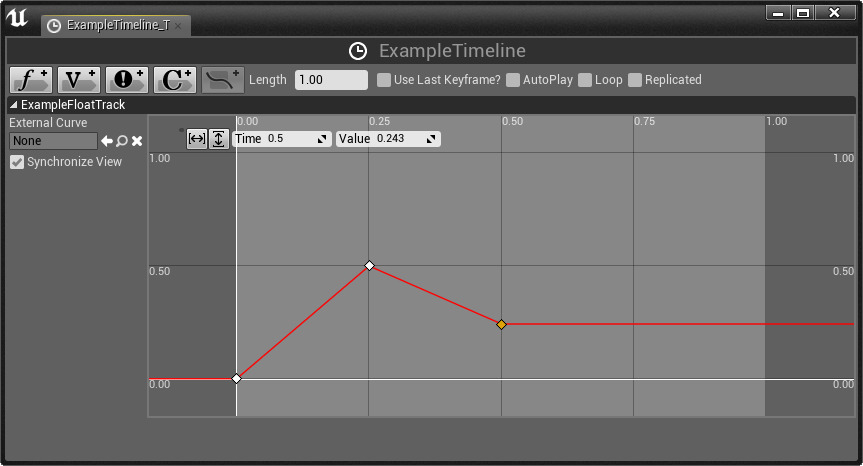The height and width of the screenshot is (466, 863).
Task: Collapse the ExampleFloatTrack section
Action: (x=14, y=105)
